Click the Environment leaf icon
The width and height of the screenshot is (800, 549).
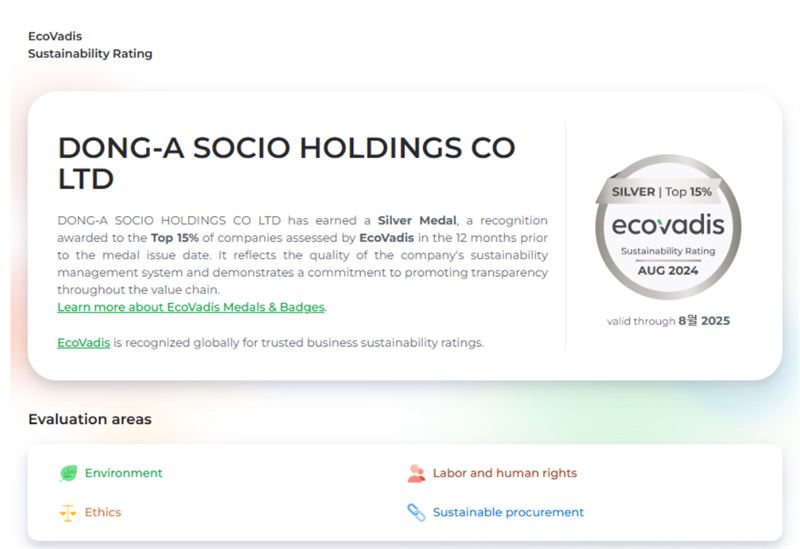tap(68, 473)
